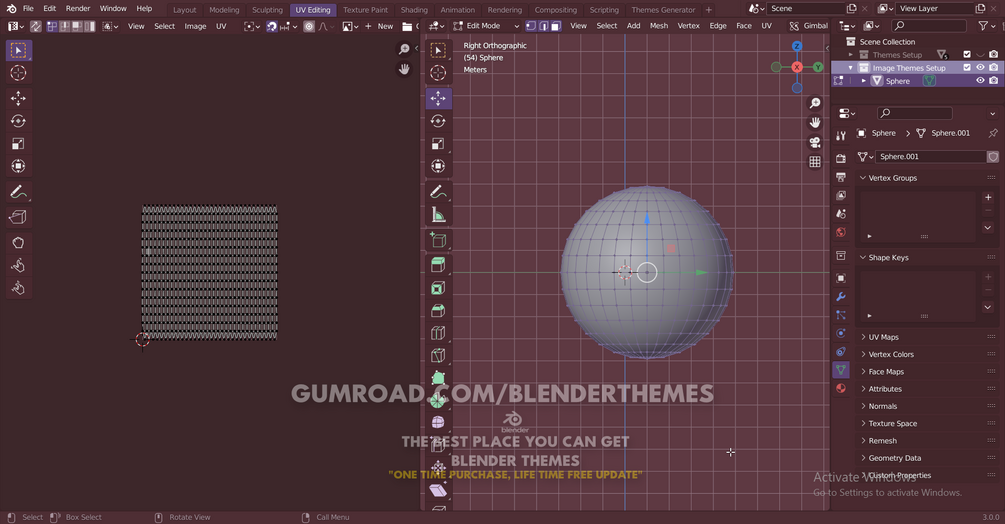Switch to the Shading workspace tab
The image size is (1005, 524).
point(414,10)
